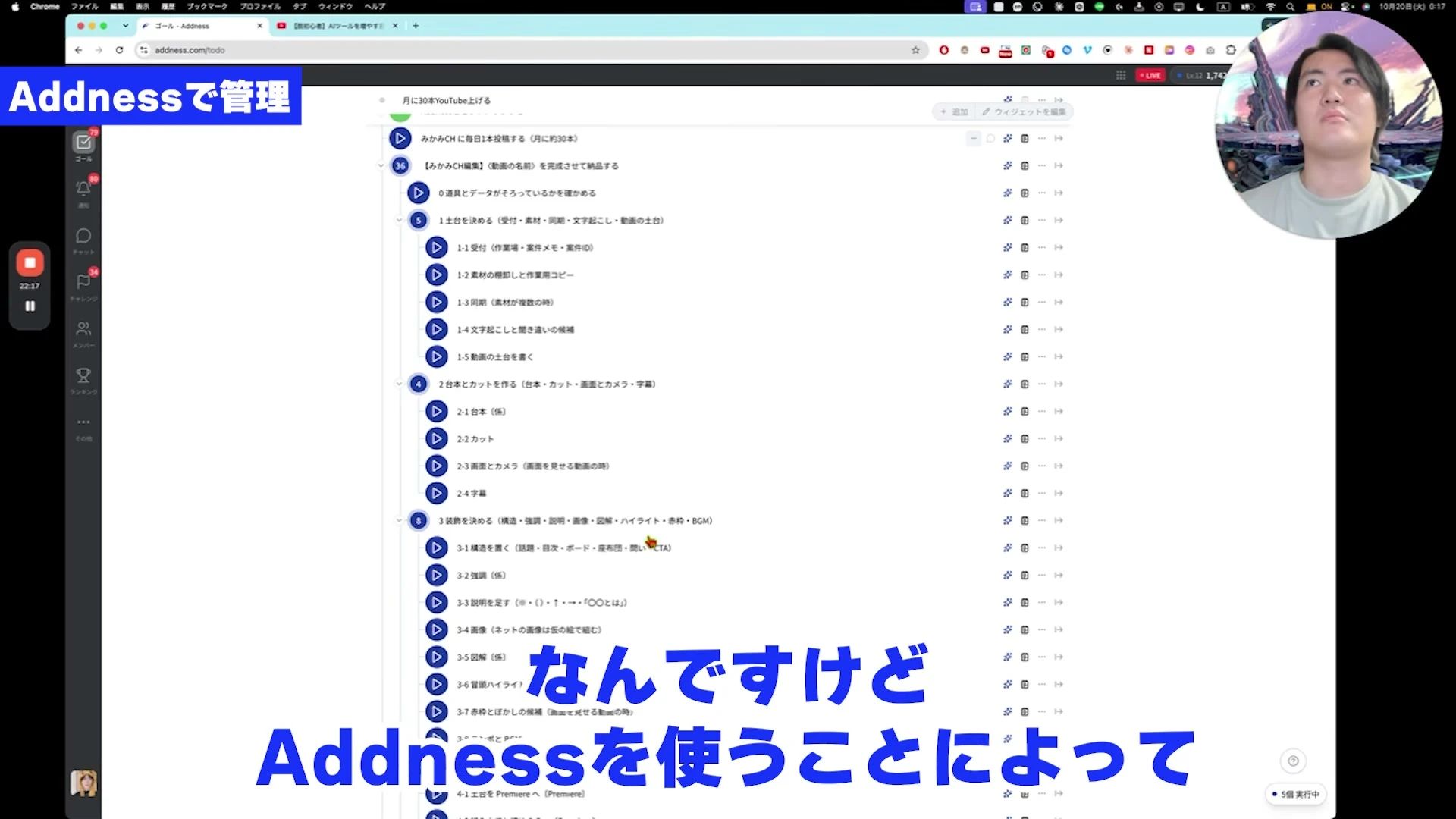Start the 2-4 字幕 task
This screenshot has width=1456, height=819.
pos(437,494)
